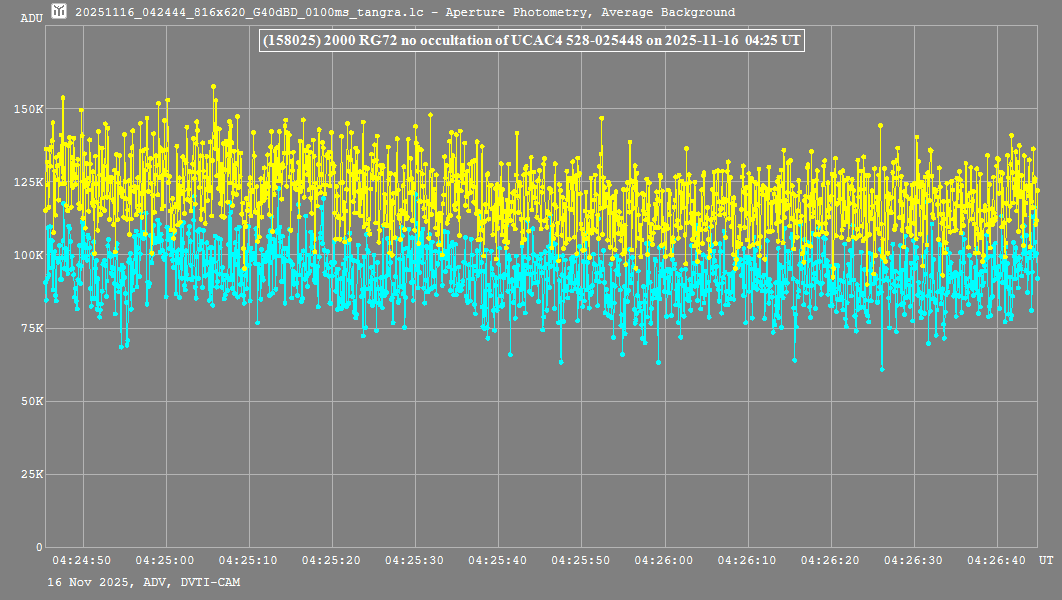Click the date and camera footer text
Image resolution: width=1062 pixels, height=600 pixels.
click(143, 582)
